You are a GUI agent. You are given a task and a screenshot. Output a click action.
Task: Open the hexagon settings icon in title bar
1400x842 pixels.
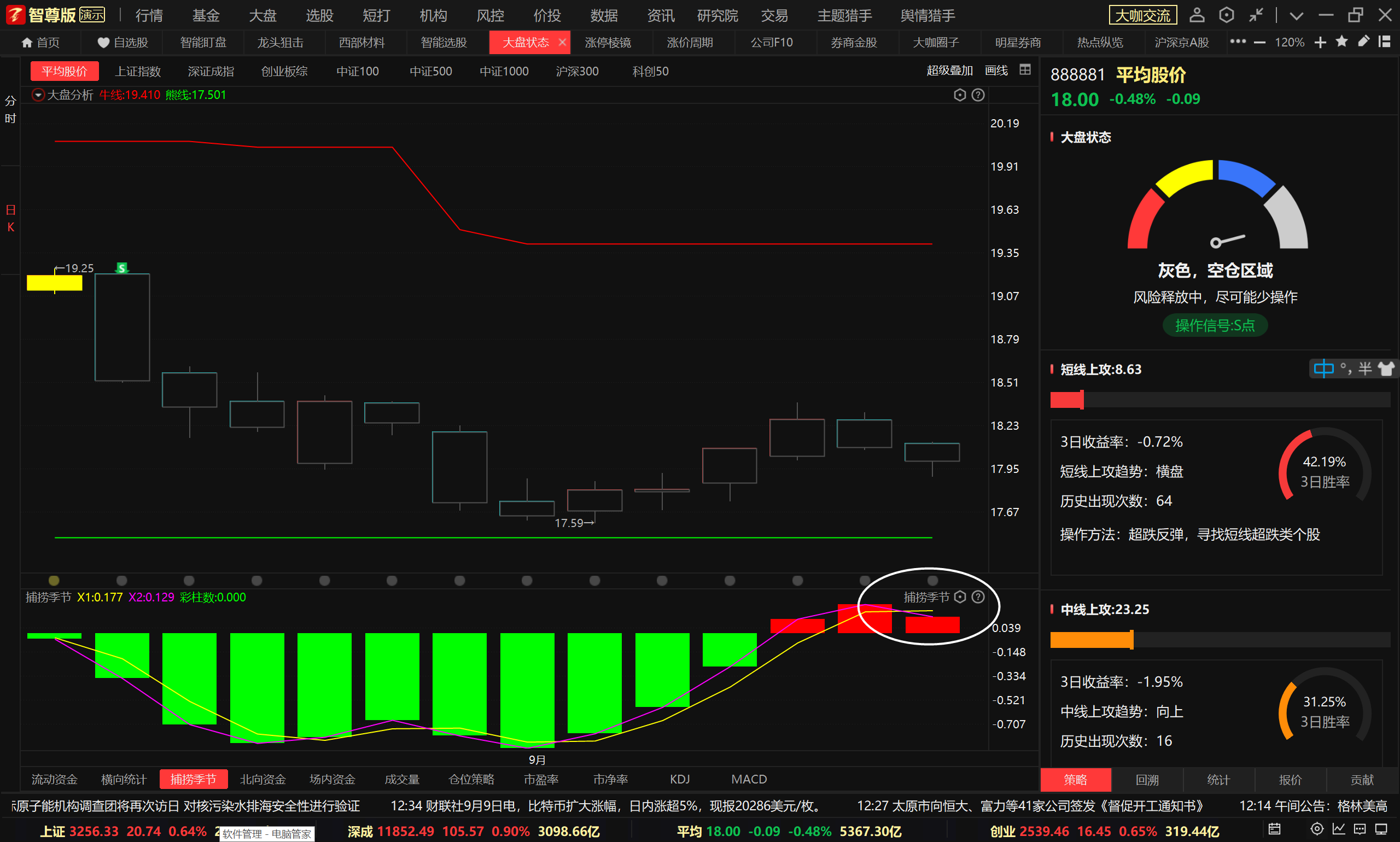(1226, 15)
